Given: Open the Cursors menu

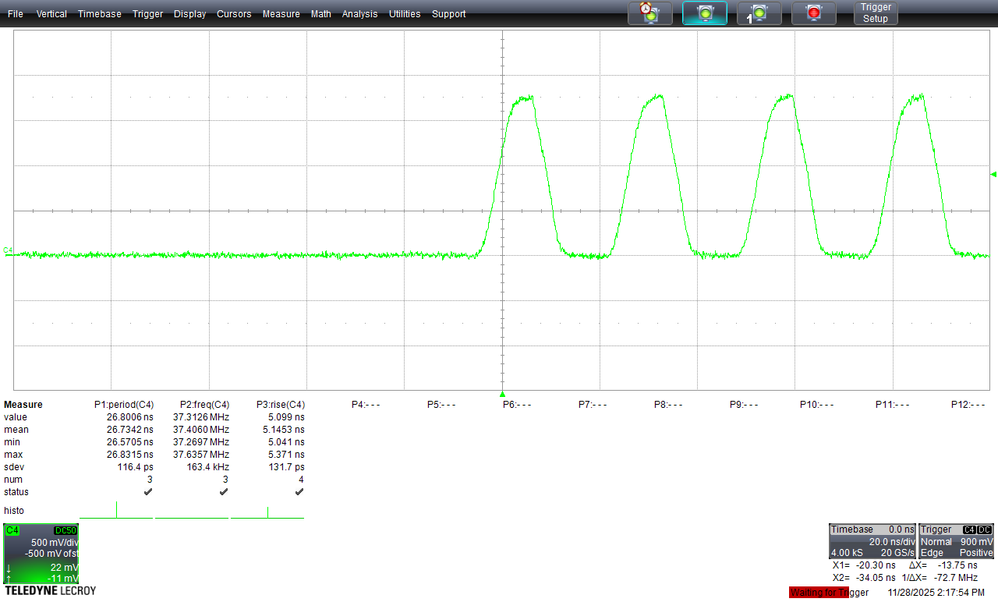Looking at the screenshot, I should coord(234,13).
